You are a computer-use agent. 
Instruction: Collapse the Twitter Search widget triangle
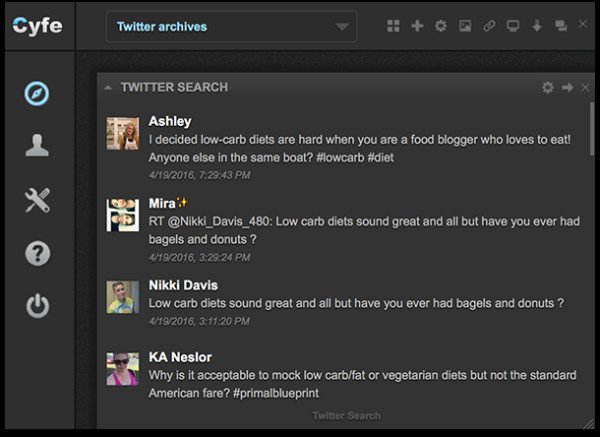108,88
